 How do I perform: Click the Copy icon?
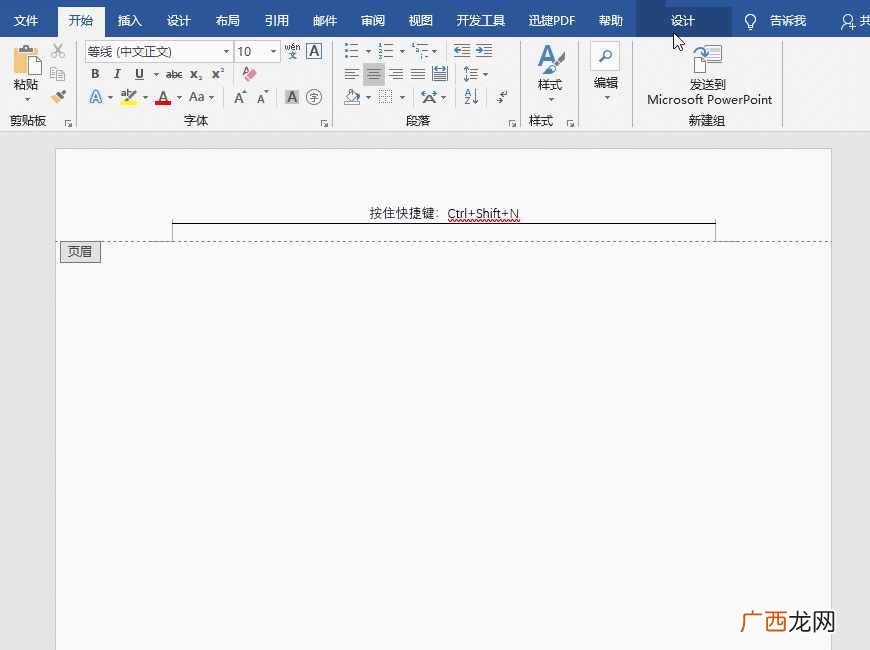tap(58, 74)
